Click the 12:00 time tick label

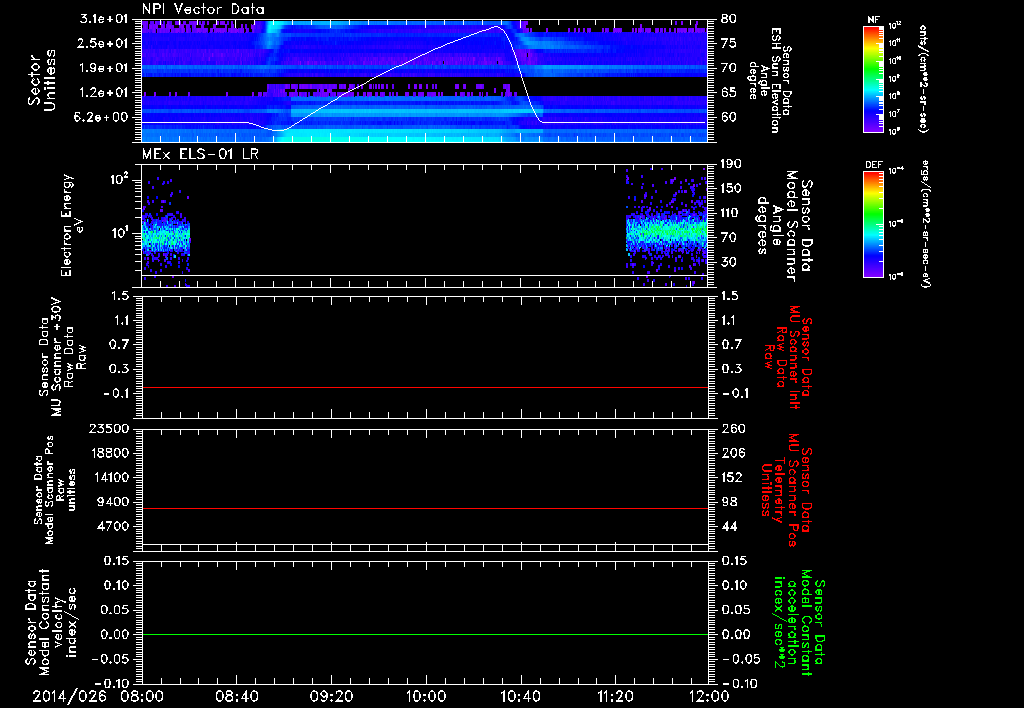(709, 696)
